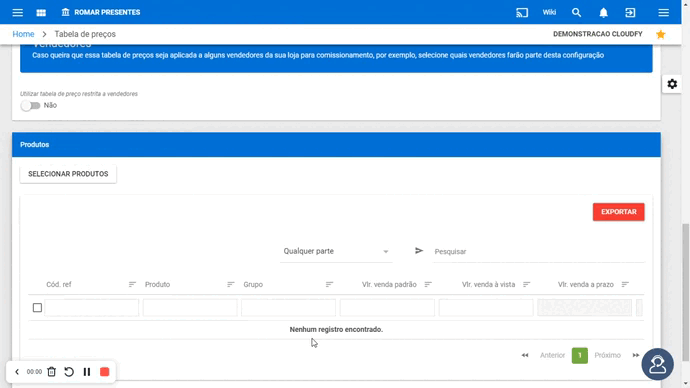This screenshot has height=388, width=690.
Task: Select page 1 in pagination
Action: pyautogui.click(x=580, y=355)
